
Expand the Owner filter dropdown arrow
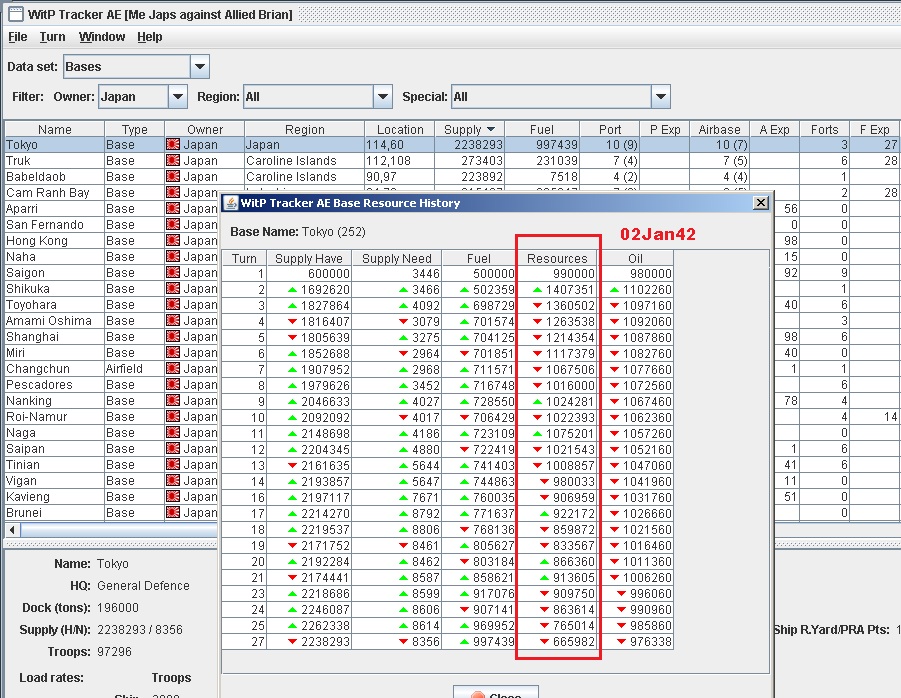178,97
